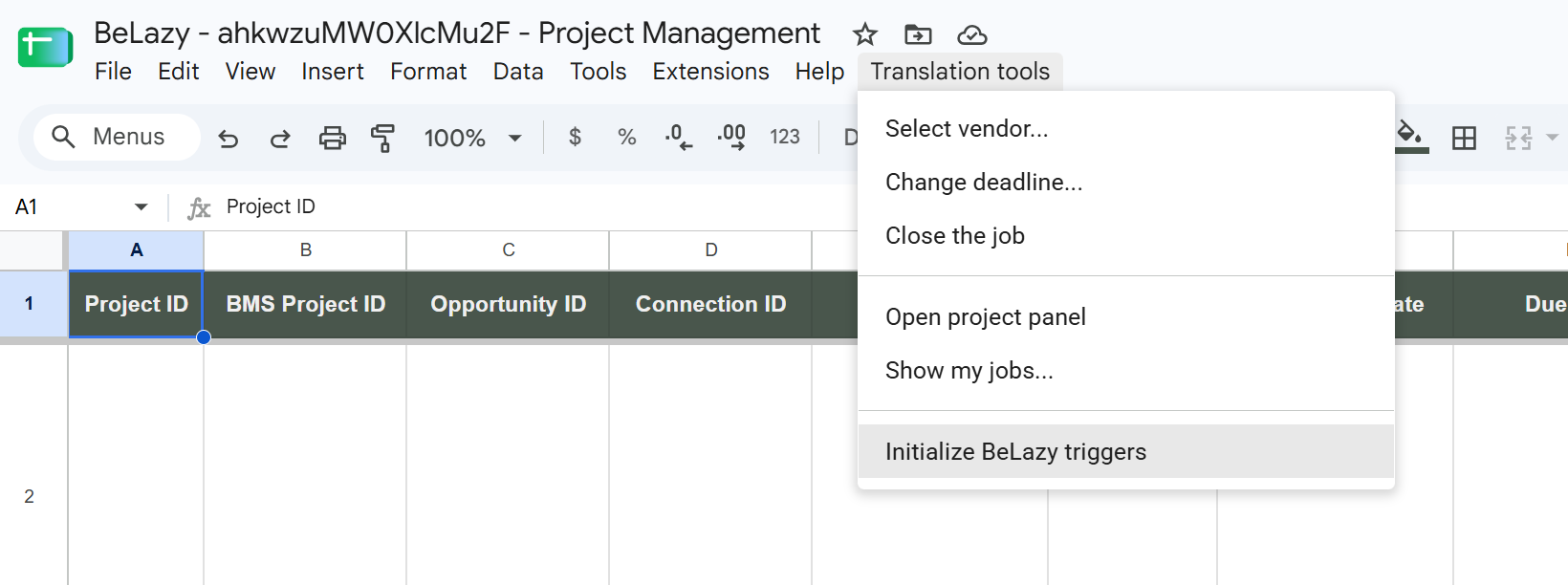This screenshot has width=1568, height=585.
Task: Open the Tools menu
Action: [599, 72]
